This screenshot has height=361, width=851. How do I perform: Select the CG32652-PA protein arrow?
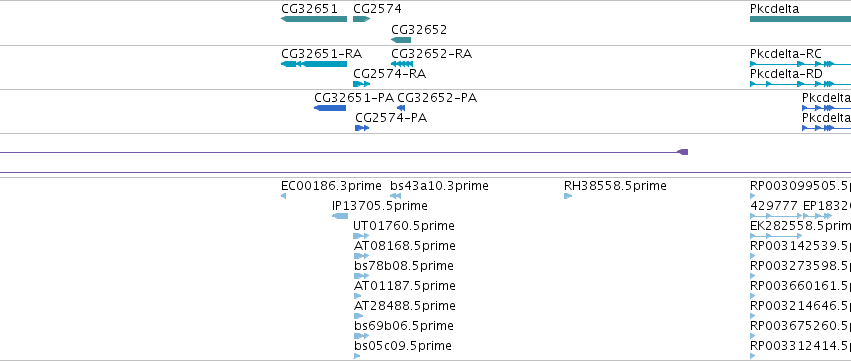coord(401,108)
